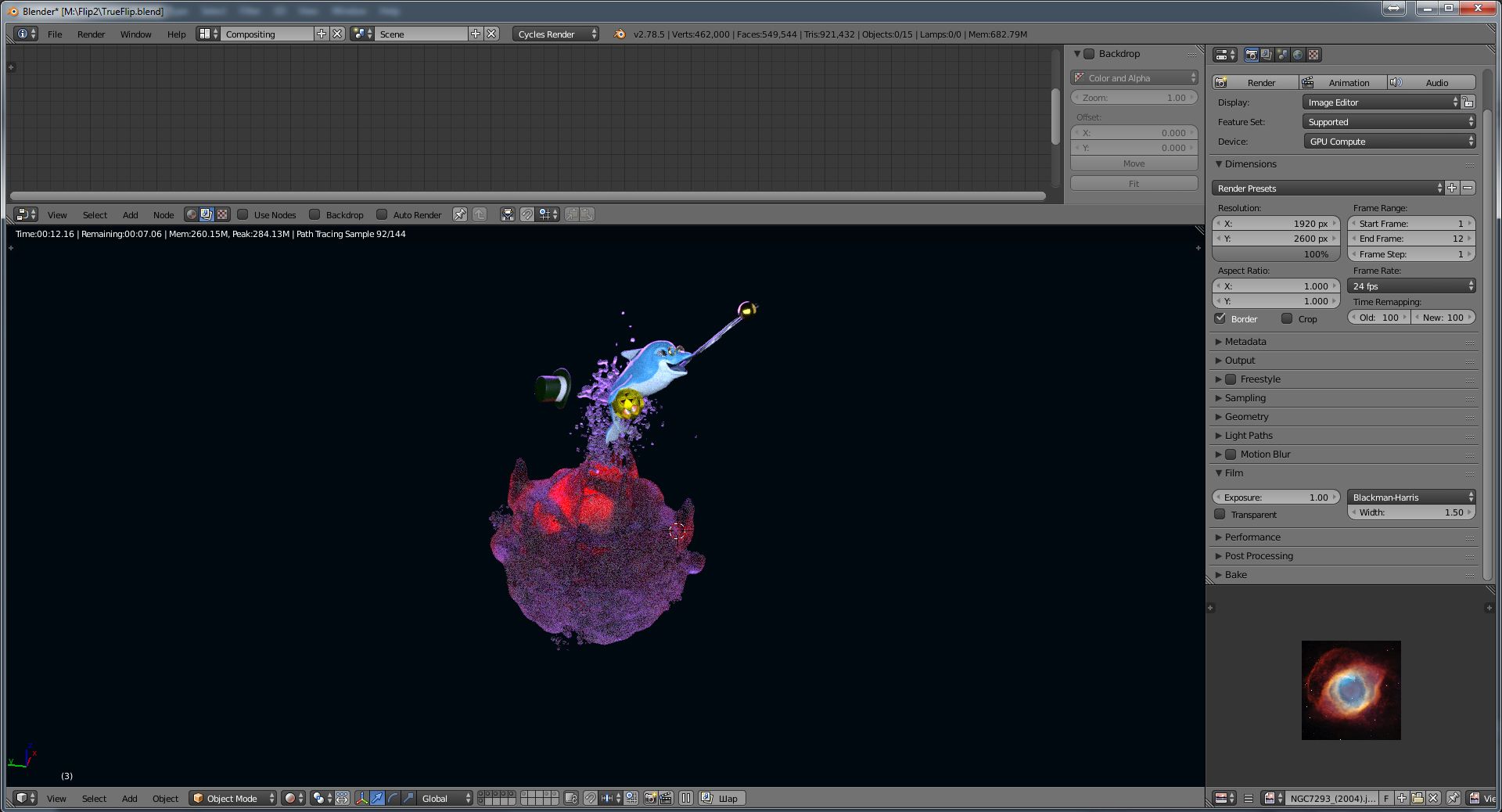Open the Cycles Render engine dropdown
Screen dimensions: 1502x812
(x=556, y=34)
